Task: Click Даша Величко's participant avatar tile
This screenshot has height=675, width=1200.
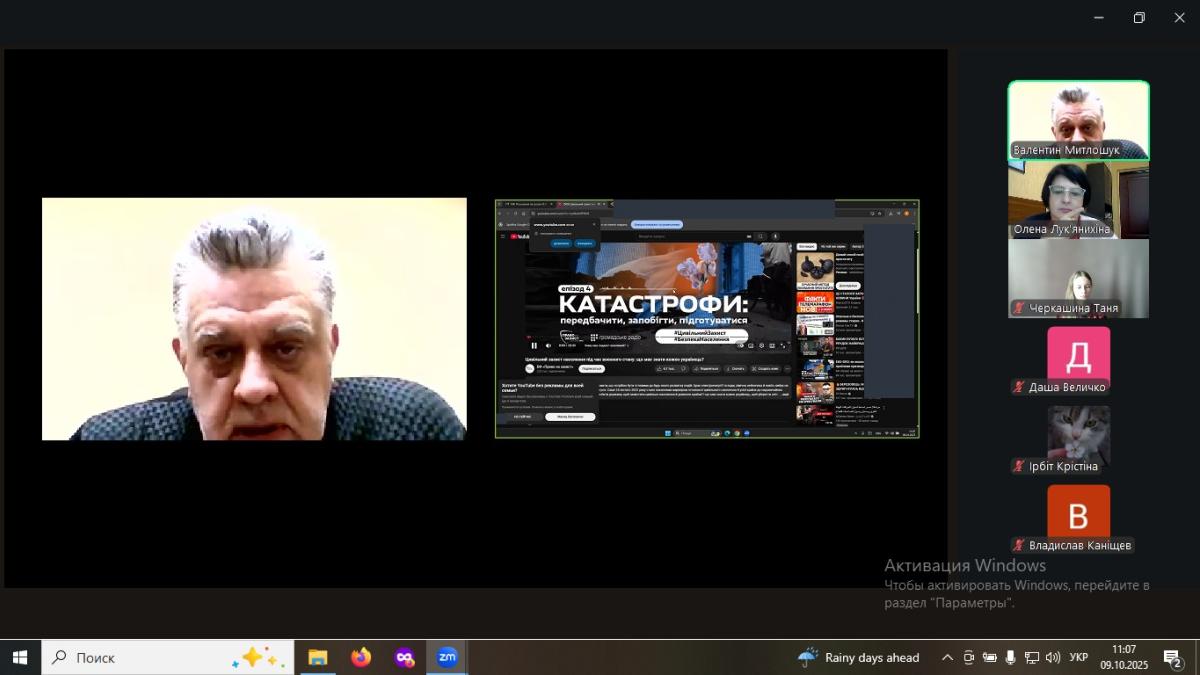Action: pyautogui.click(x=1078, y=356)
